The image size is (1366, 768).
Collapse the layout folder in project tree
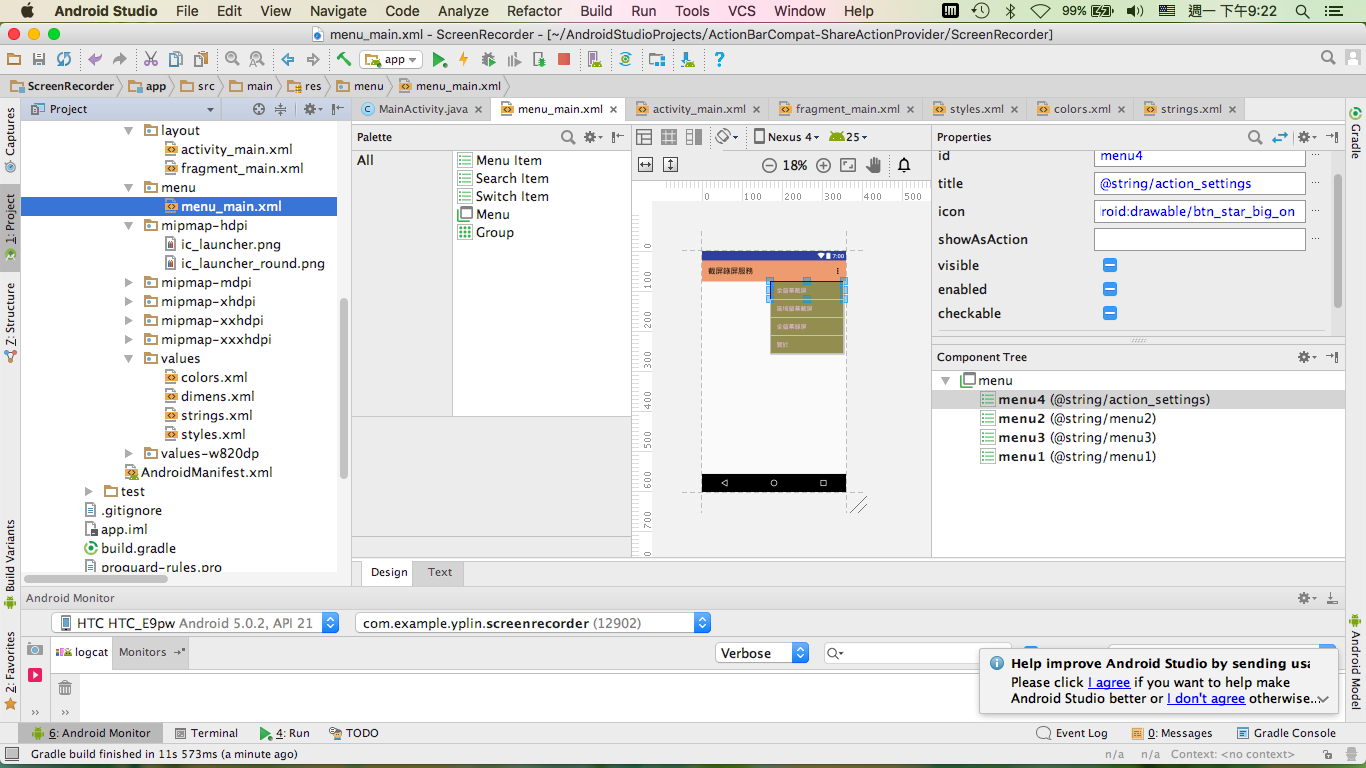pyautogui.click(x=128, y=131)
